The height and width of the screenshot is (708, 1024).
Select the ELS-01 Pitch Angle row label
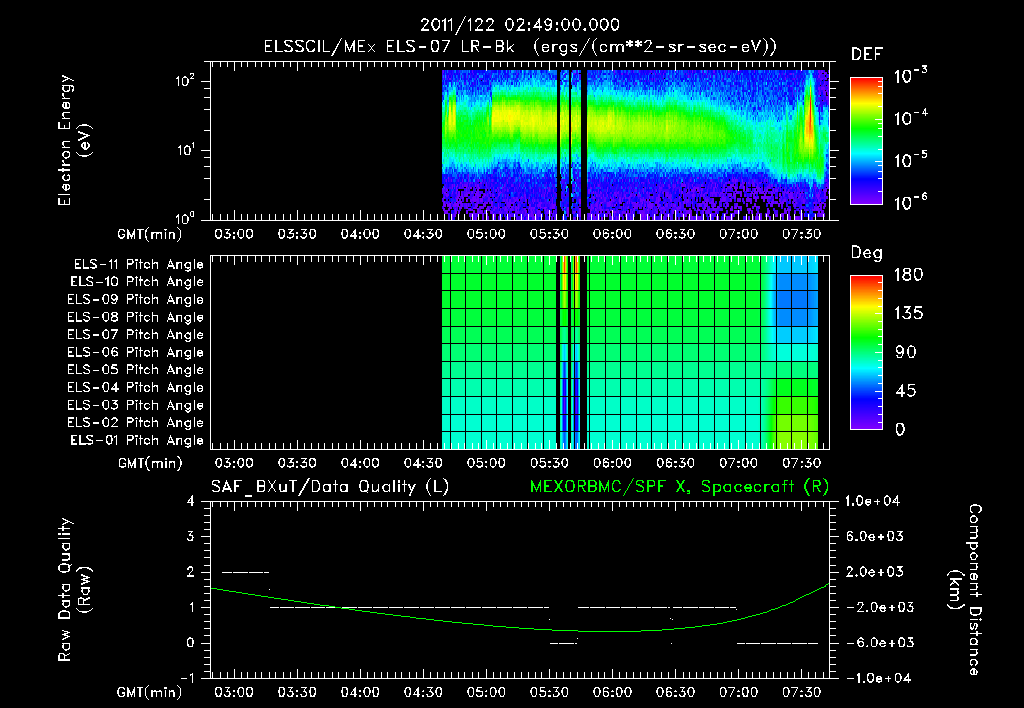pos(137,440)
